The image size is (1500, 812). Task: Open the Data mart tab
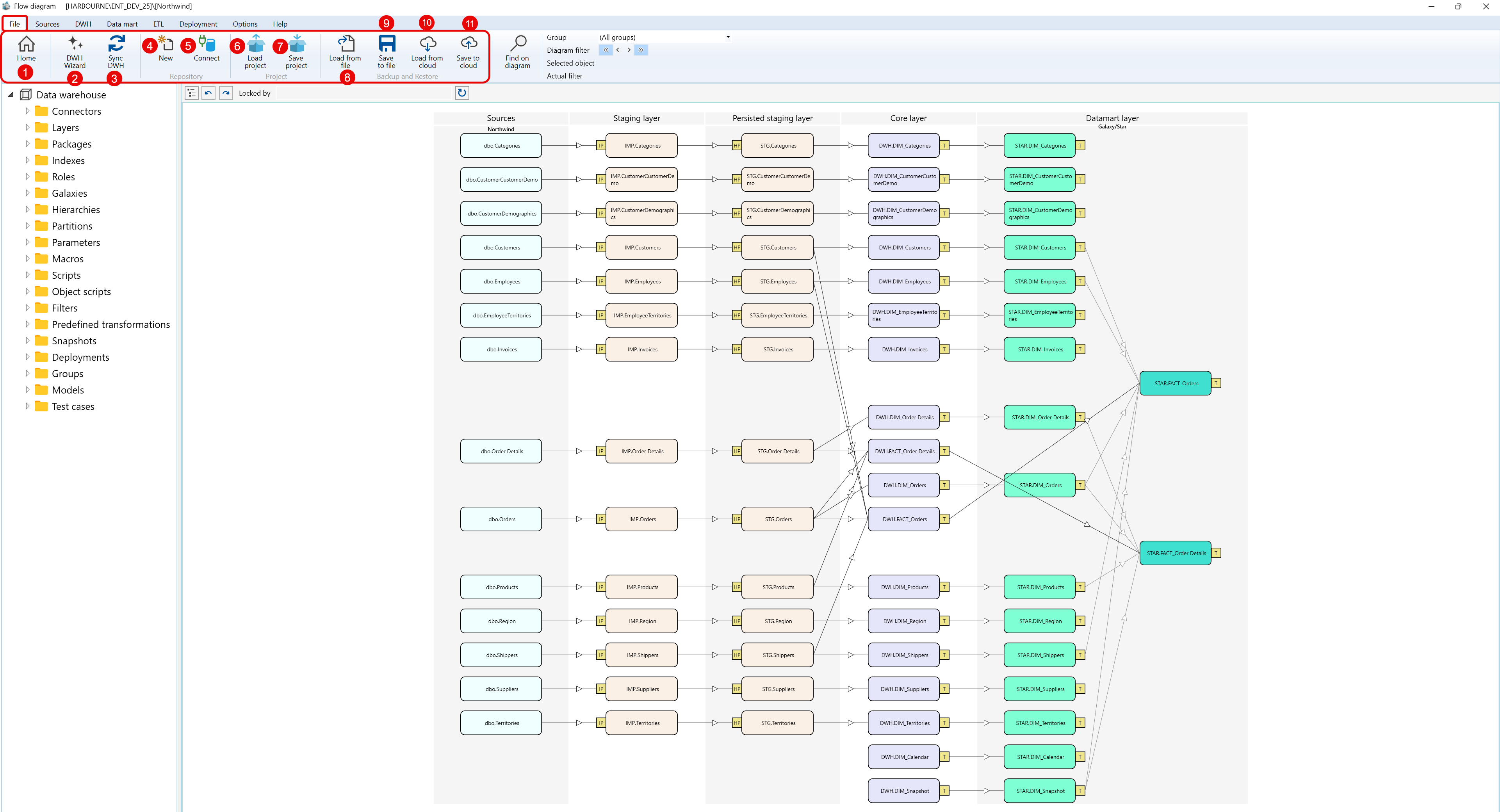click(x=122, y=24)
